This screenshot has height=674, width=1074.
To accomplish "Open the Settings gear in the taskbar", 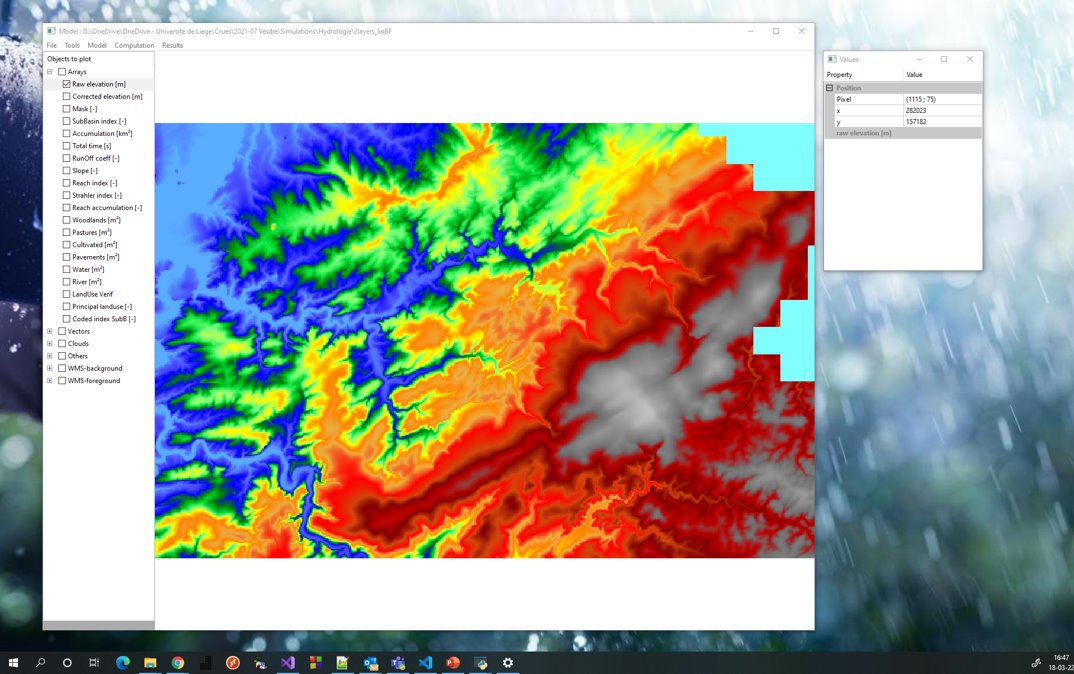I will tap(507, 662).
